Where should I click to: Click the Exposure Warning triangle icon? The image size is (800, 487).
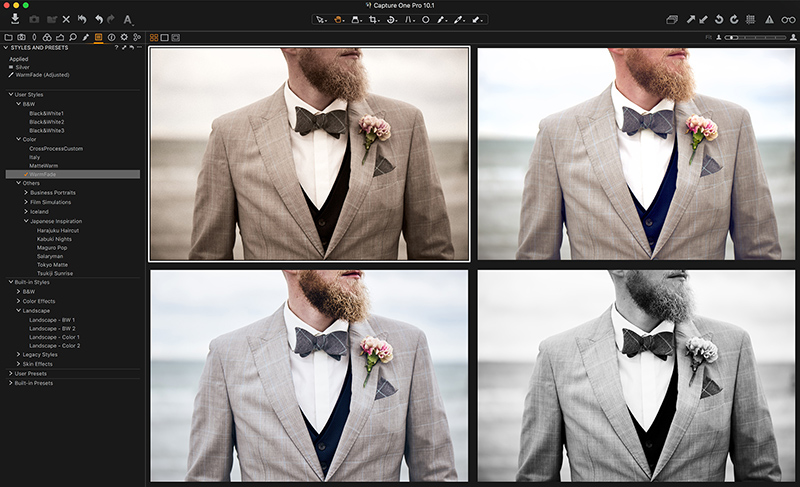tap(769, 19)
